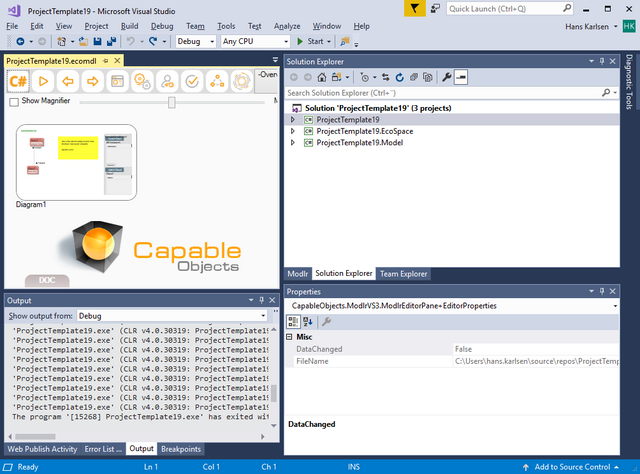
Task: Toggle pin on ProjectTemplate19.ecomdl tab
Action: pos(106,61)
